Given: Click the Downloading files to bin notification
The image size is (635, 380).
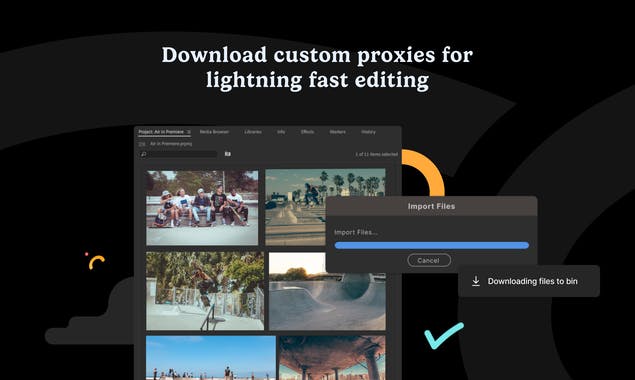Looking at the screenshot, I should [529, 281].
